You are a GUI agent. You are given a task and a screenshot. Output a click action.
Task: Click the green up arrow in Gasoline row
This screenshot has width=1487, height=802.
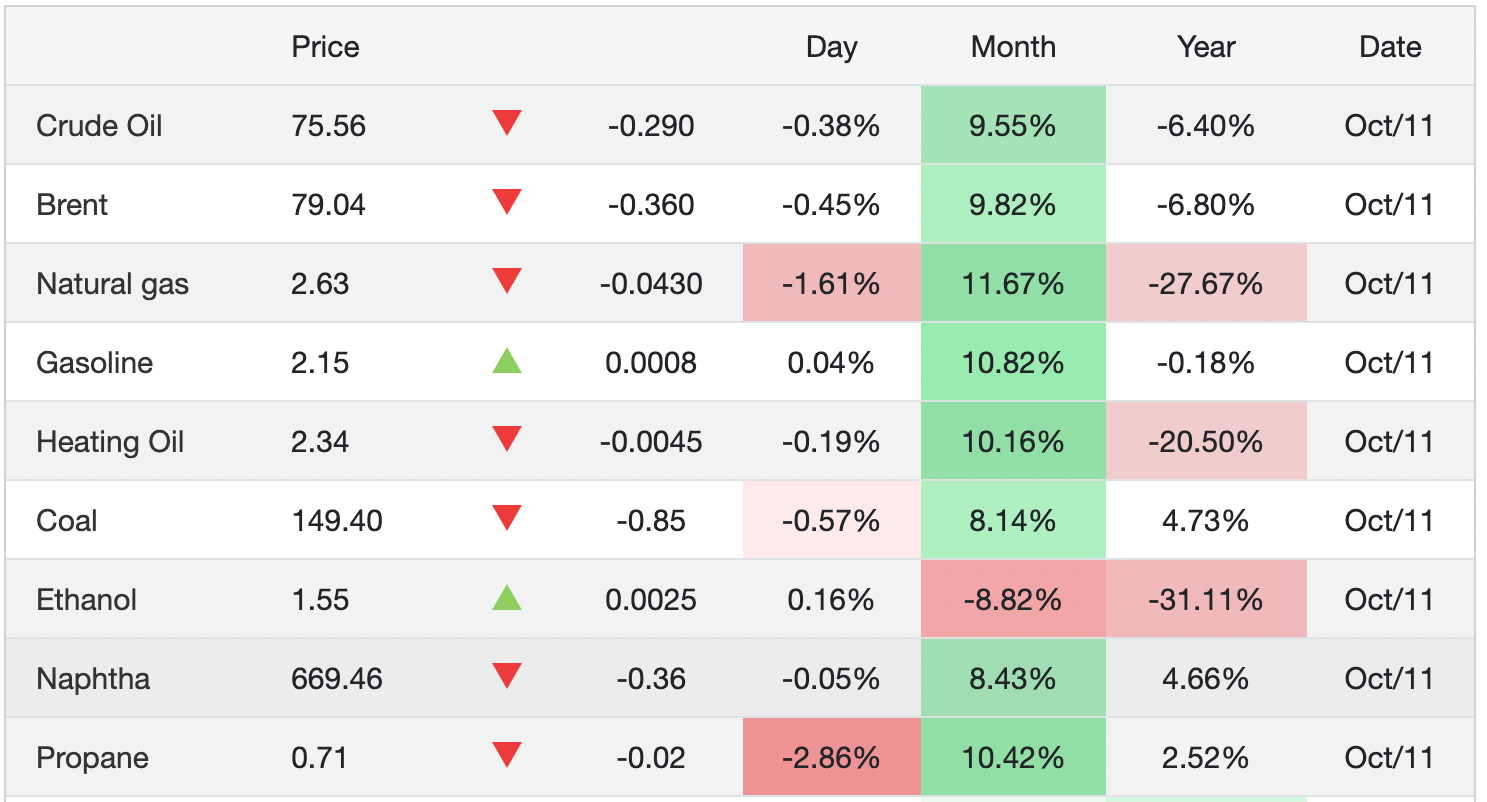point(507,361)
